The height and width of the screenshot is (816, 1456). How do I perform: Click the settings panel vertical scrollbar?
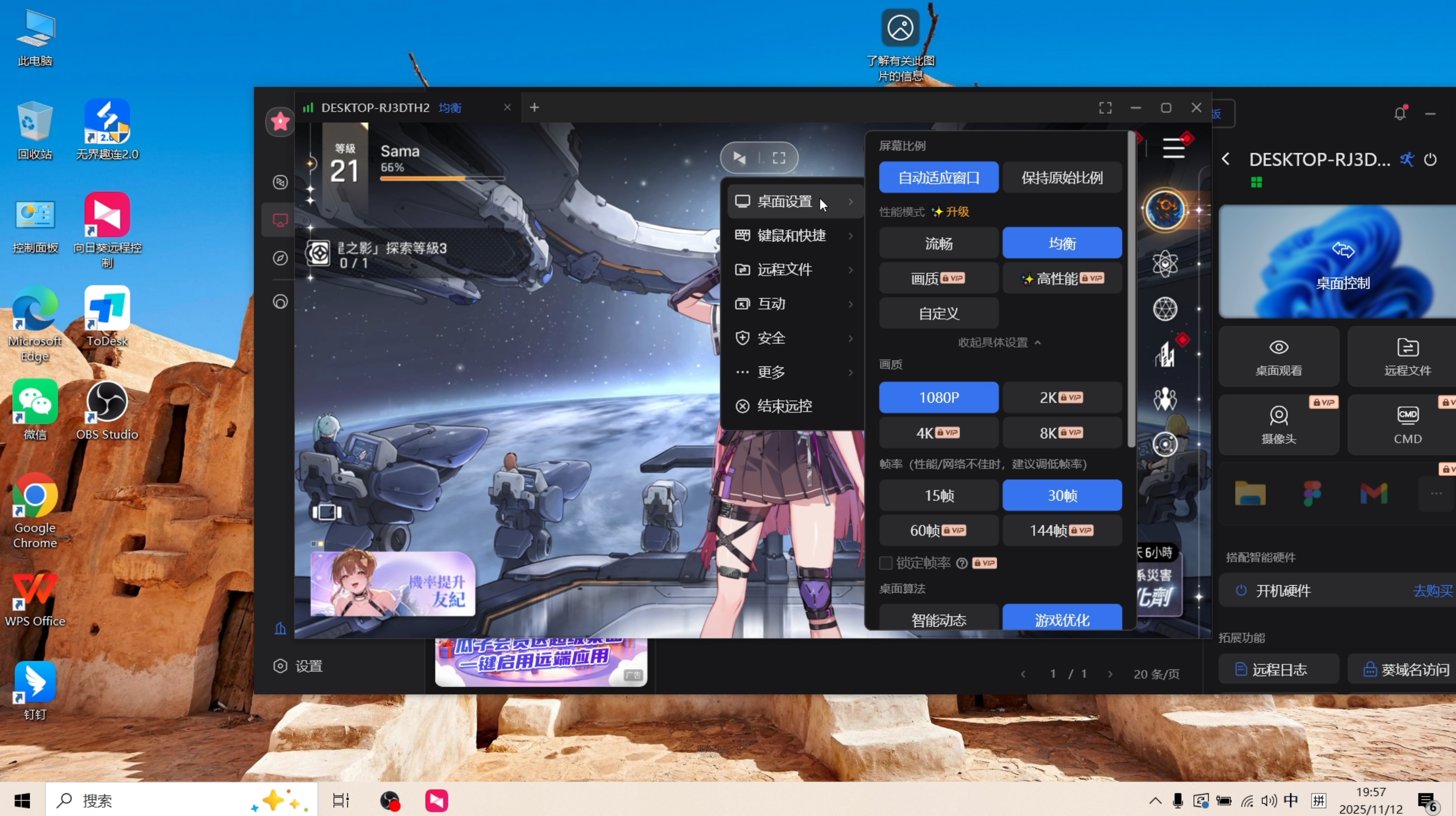[1130, 288]
